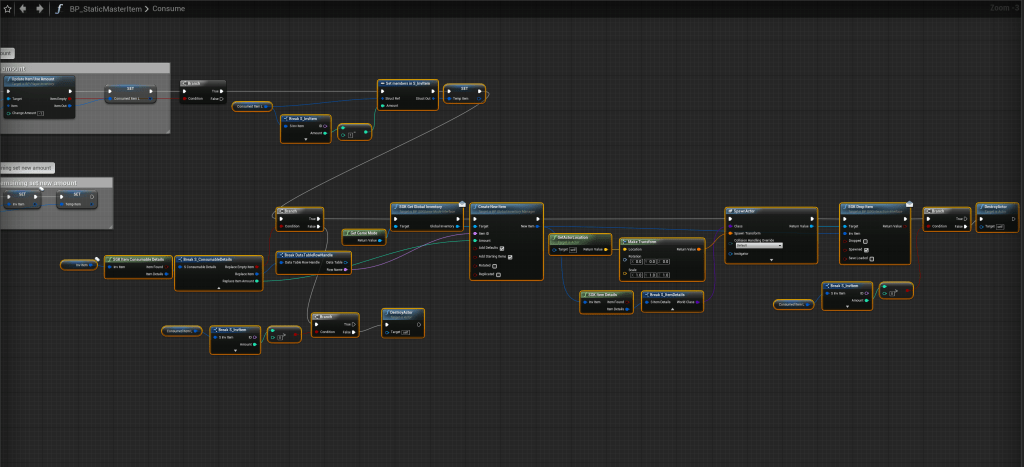Click the function icon beside BP_StaticMasterItem
Screen dimensions: 1024x467
(x=60, y=8)
